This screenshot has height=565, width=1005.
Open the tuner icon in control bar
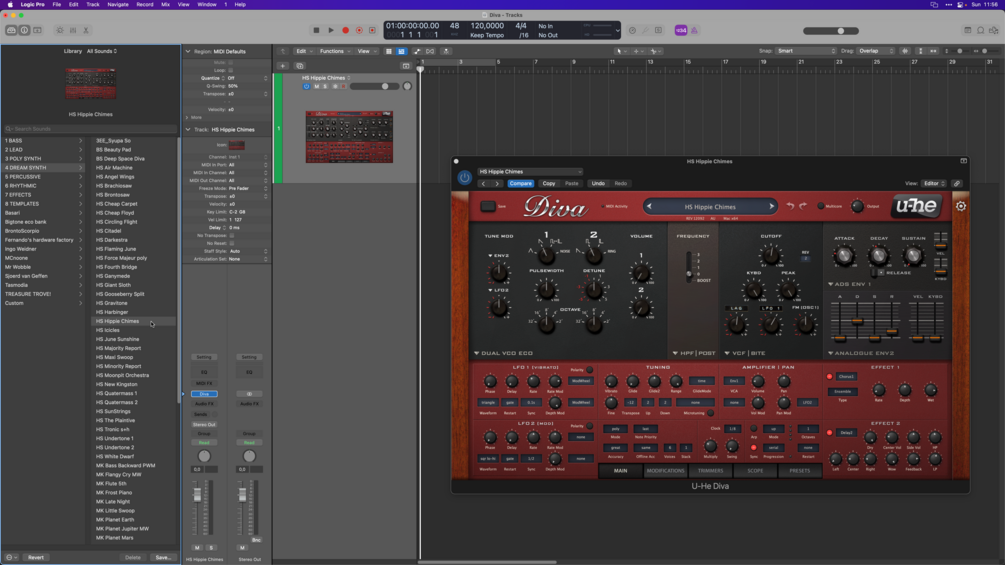tap(645, 30)
